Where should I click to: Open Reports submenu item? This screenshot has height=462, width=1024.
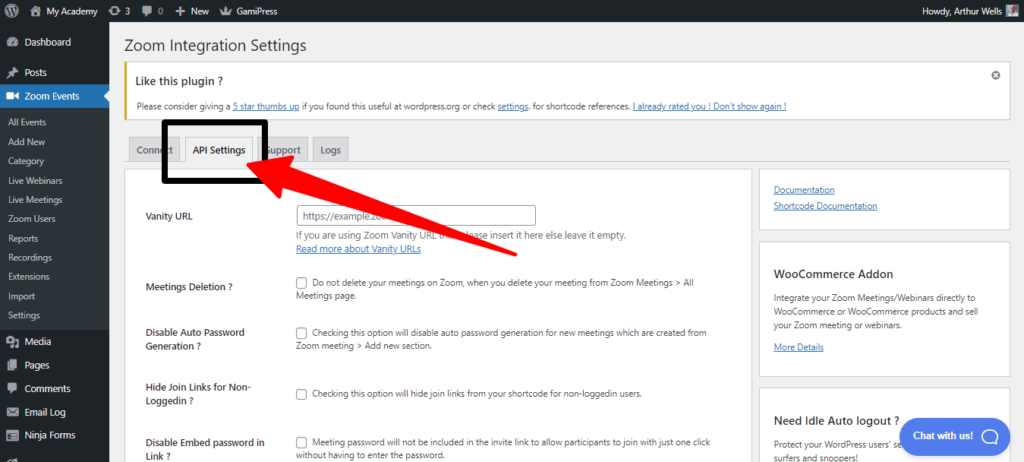tap(24, 239)
